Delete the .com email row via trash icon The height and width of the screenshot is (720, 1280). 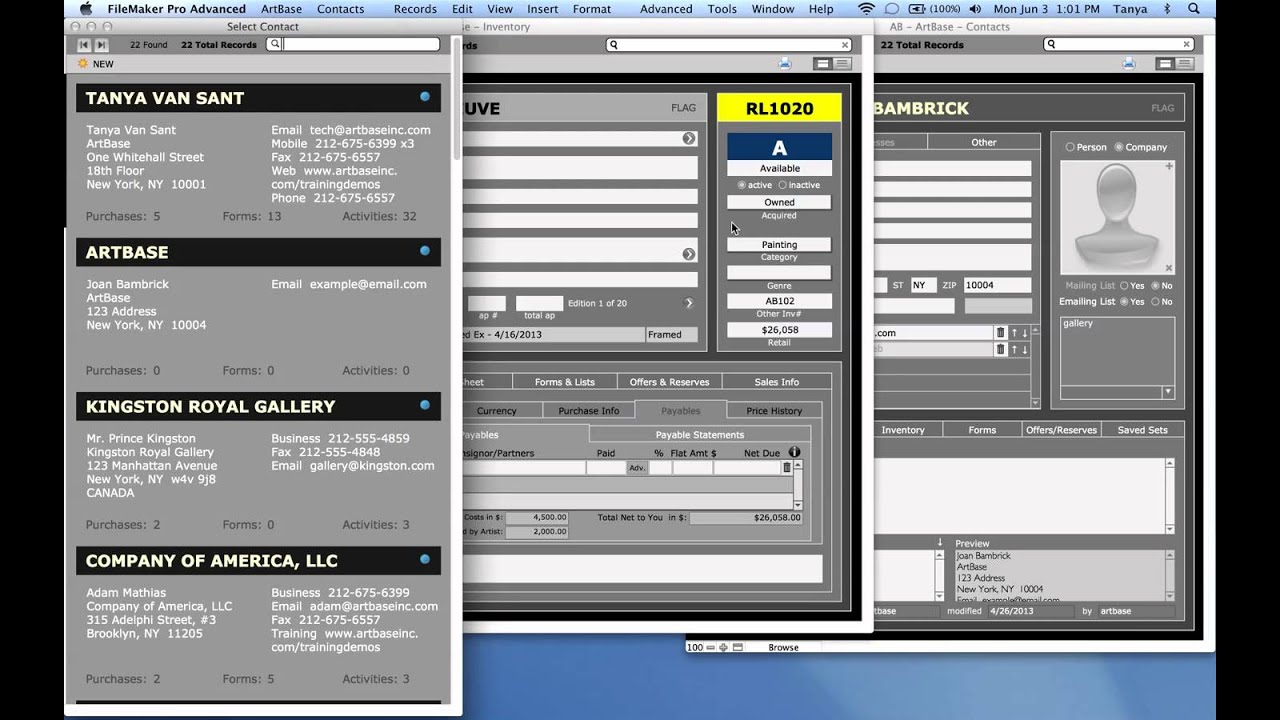1000,333
